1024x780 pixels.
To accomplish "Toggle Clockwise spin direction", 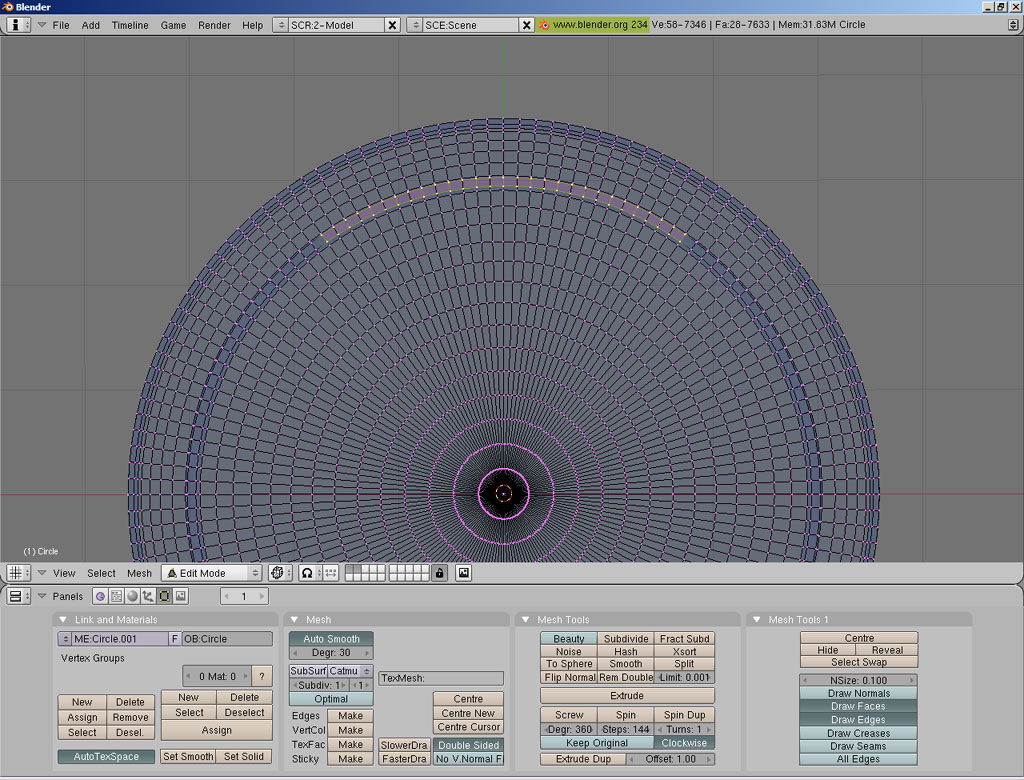I will (684, 743).
